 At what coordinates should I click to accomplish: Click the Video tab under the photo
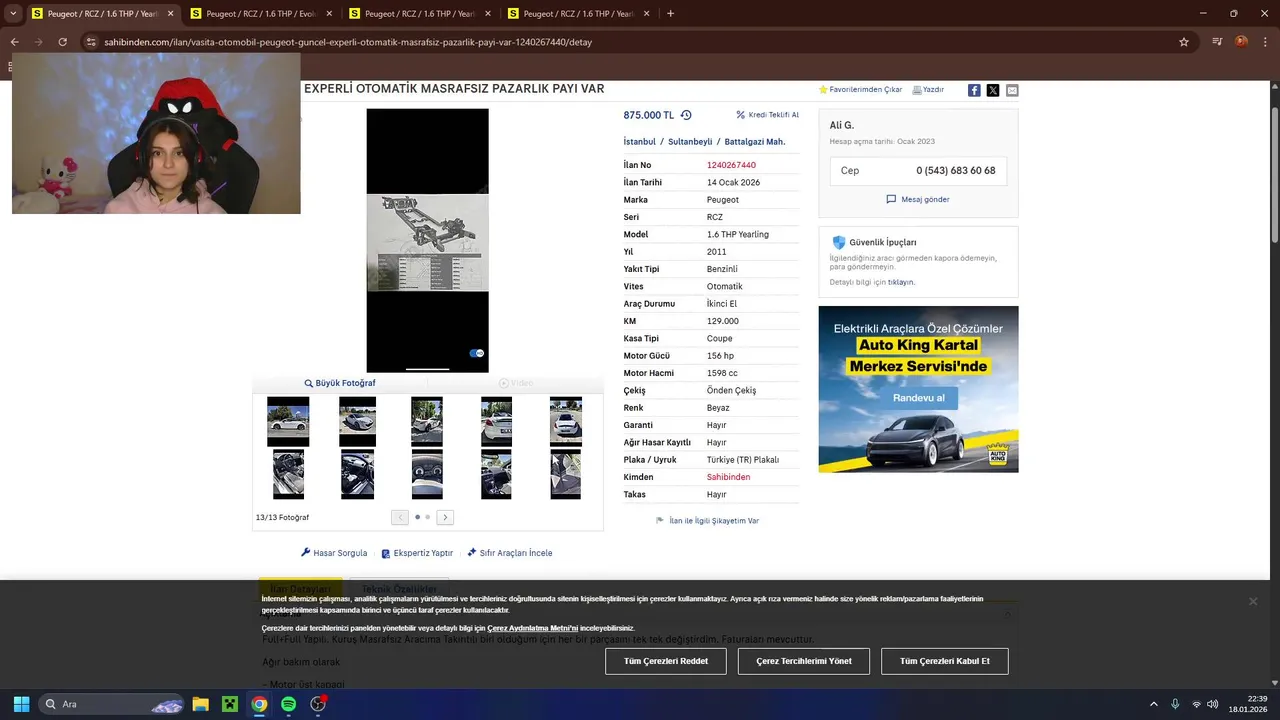(516, 383)
